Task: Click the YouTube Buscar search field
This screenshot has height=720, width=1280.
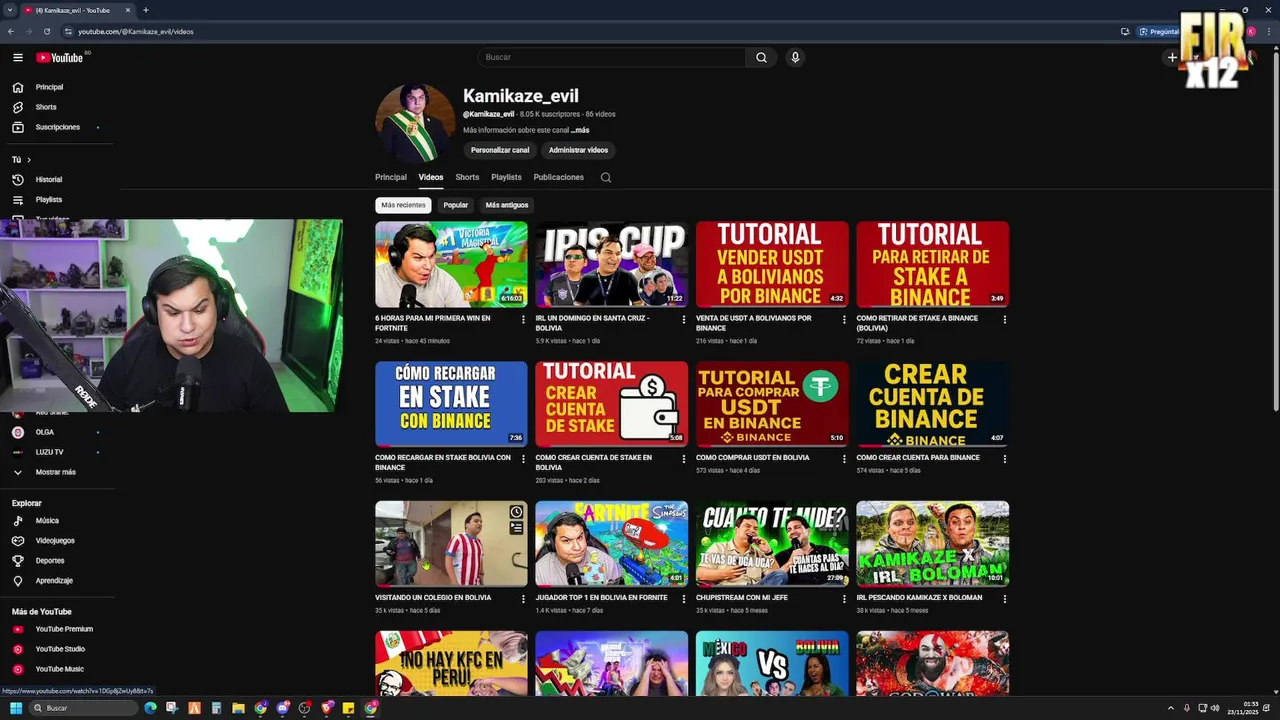Action: (611, 58)
